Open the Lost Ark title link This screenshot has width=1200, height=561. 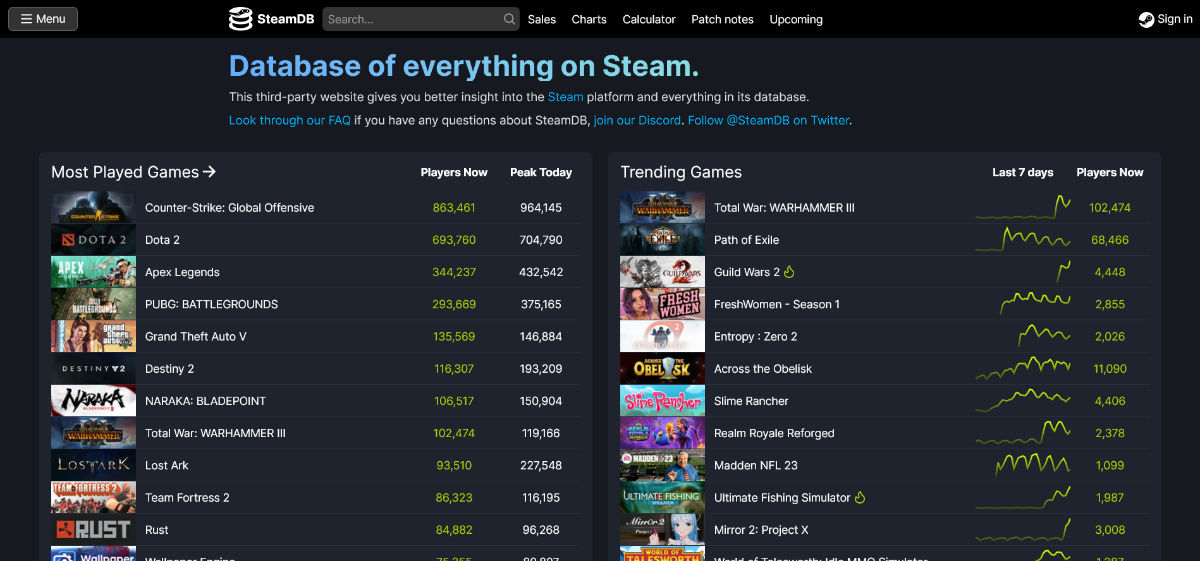point(166,465)
